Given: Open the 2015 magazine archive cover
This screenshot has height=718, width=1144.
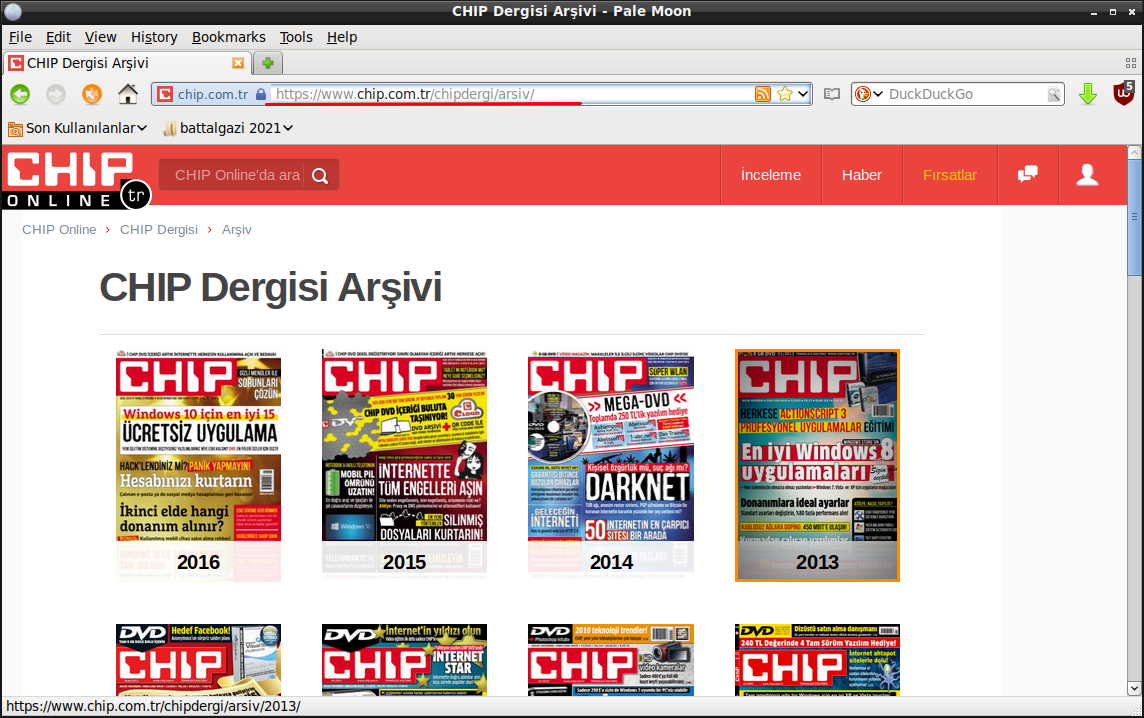Looking at the screenshot, I should click(404, 465).
